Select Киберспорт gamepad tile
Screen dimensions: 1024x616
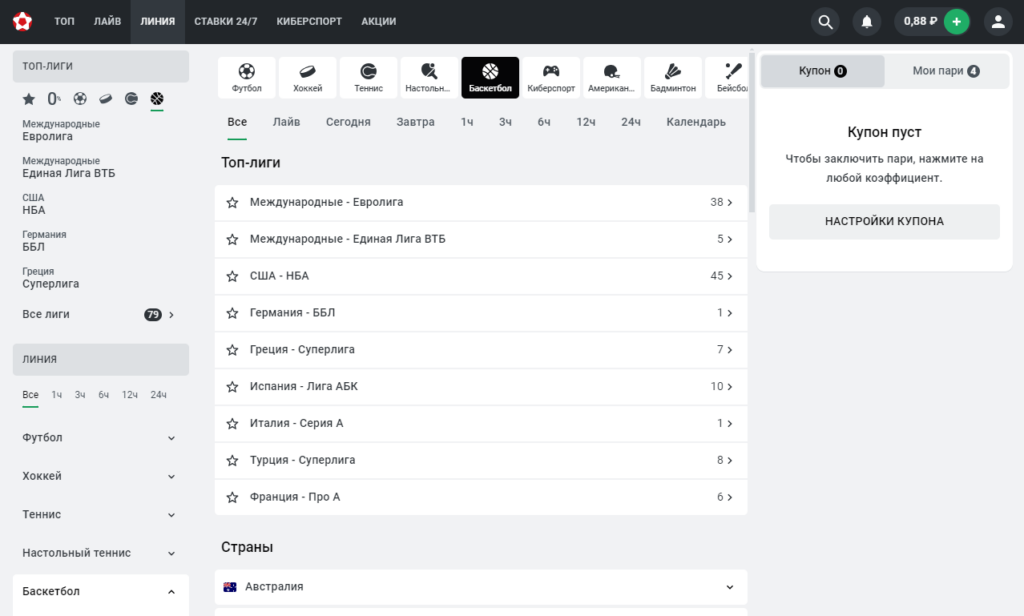551,78
